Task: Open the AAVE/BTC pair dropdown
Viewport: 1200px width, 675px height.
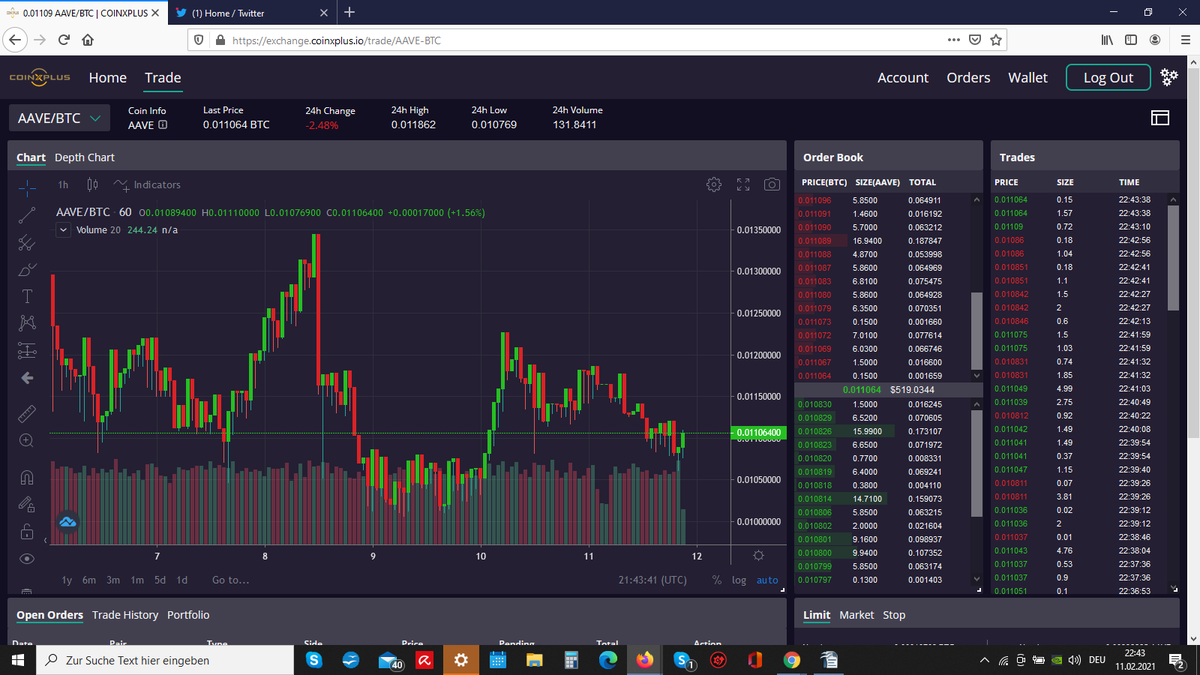Action: [x=59, y=118]
